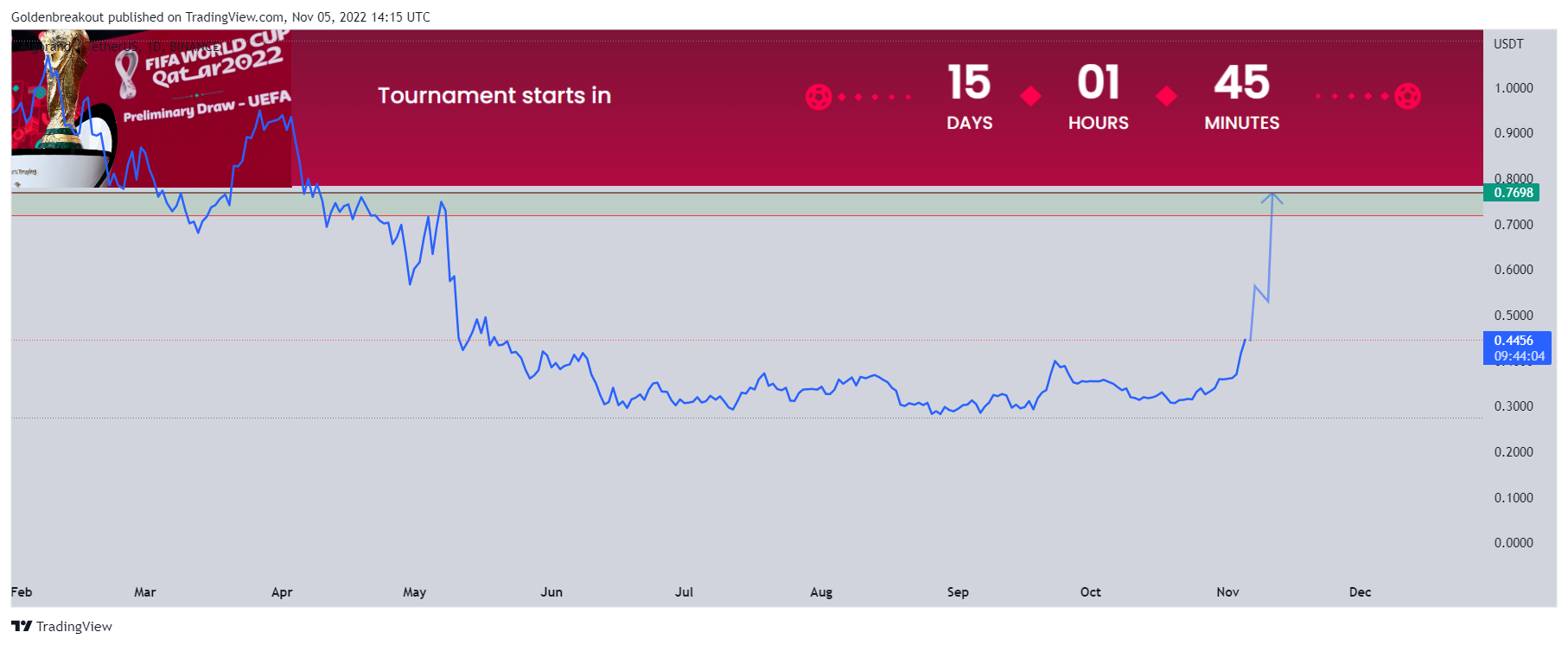
Task: Click the Jul label on time axis
Action: (x=684, y=592)
